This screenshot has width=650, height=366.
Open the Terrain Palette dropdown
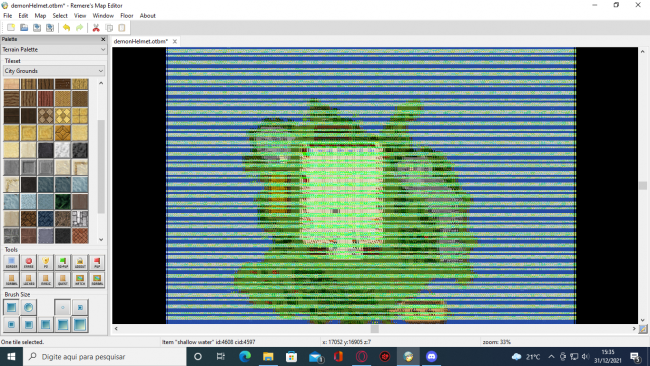(x=53, y=49)
